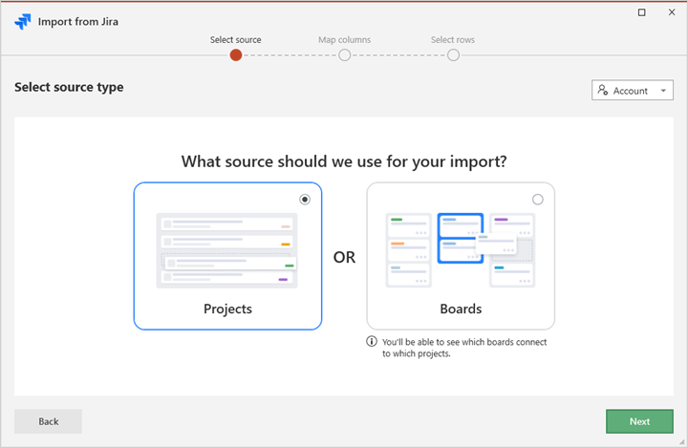
Task: Open the Account dropdown
Action: [632, 90]
